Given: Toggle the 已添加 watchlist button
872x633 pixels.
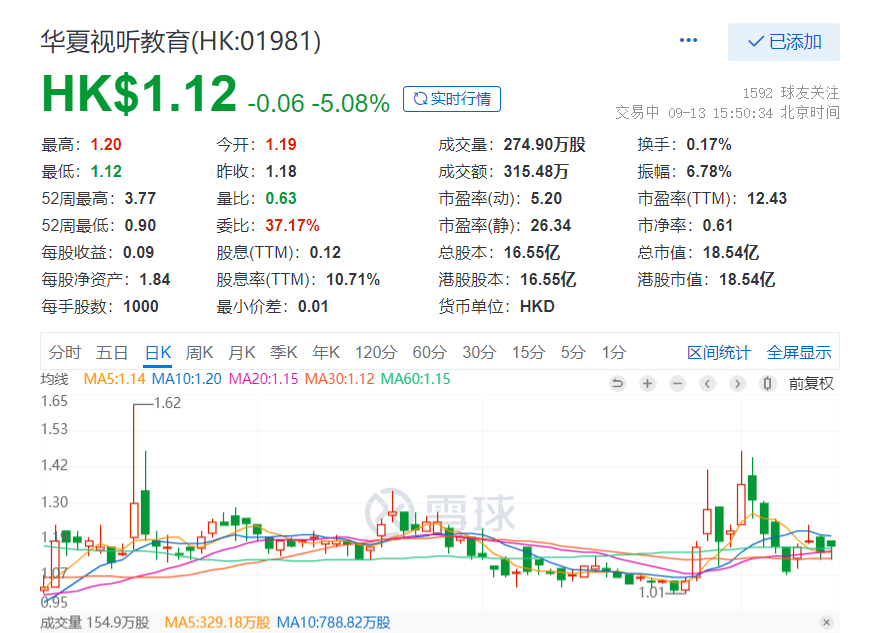Looking at the screenshot, I should pos(783,42).
